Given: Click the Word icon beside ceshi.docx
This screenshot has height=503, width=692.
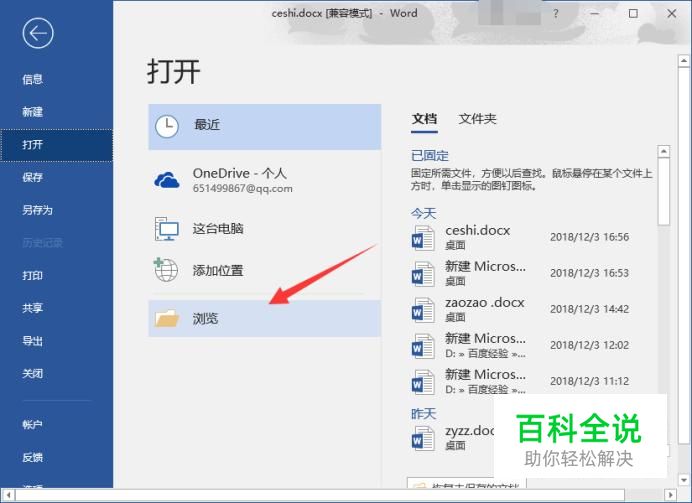Looking at the screenshot, I should tap(423, 238).
